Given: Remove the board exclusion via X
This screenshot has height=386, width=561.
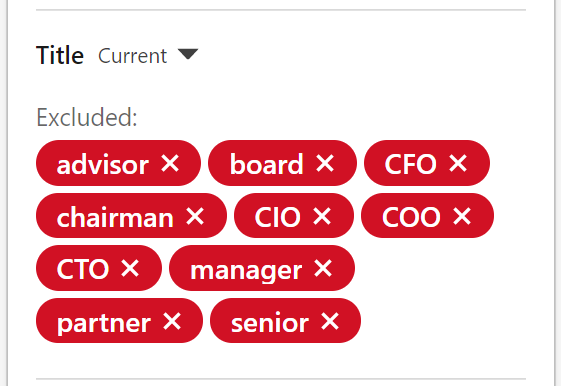Looking at the screenshot, I should pyautogui.click(x=325, y=163).
